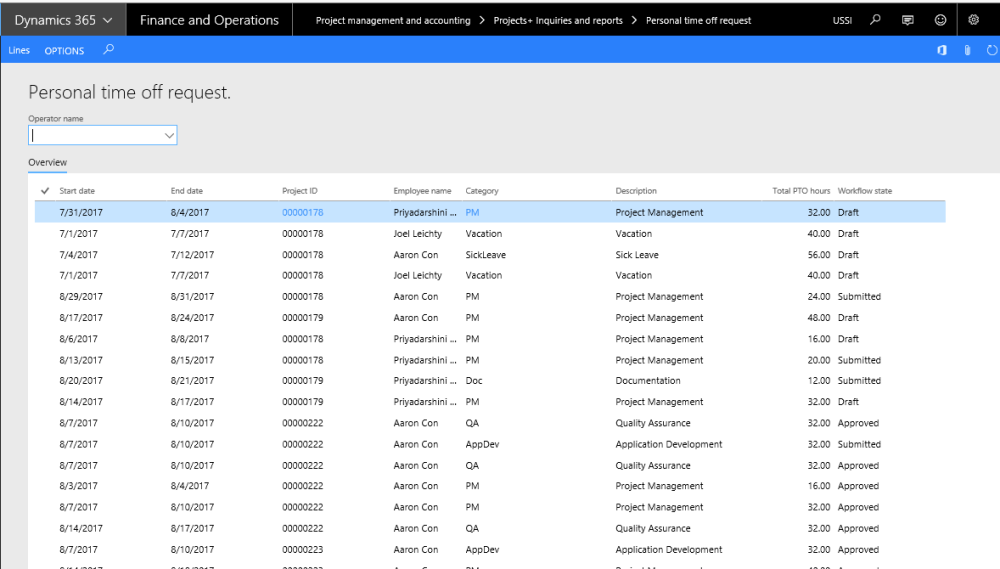Open the global search magnifier in top bar
This screenshot has height=569, width=1000.
click(875, 20)
